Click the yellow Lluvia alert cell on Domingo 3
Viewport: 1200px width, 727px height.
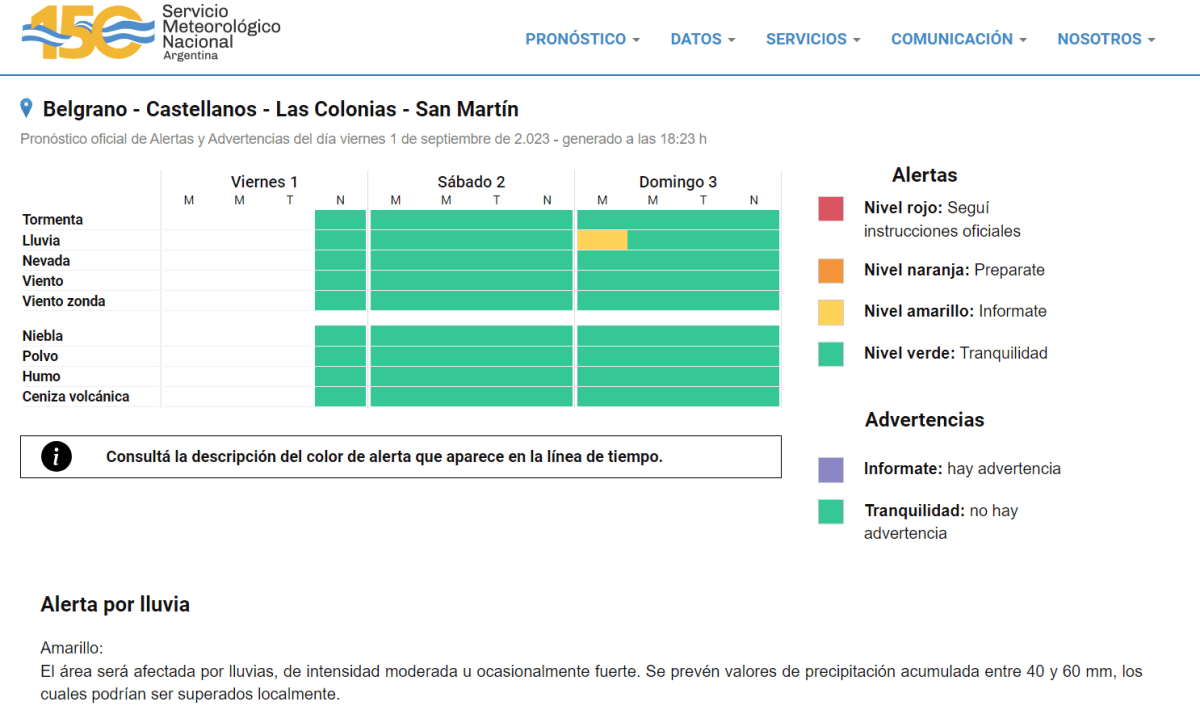(x=602, y=240)
